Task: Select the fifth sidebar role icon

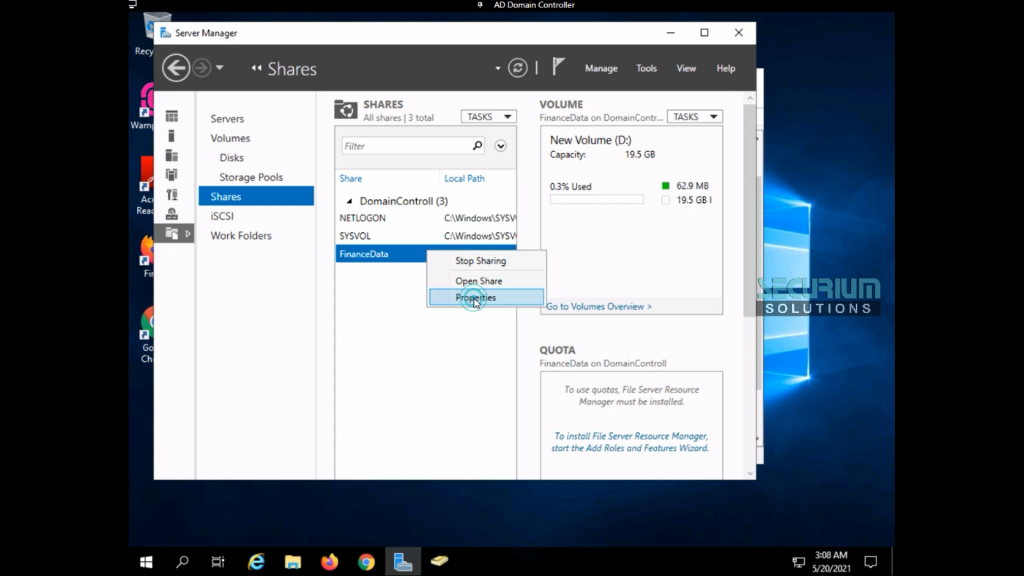Action: 172,195
